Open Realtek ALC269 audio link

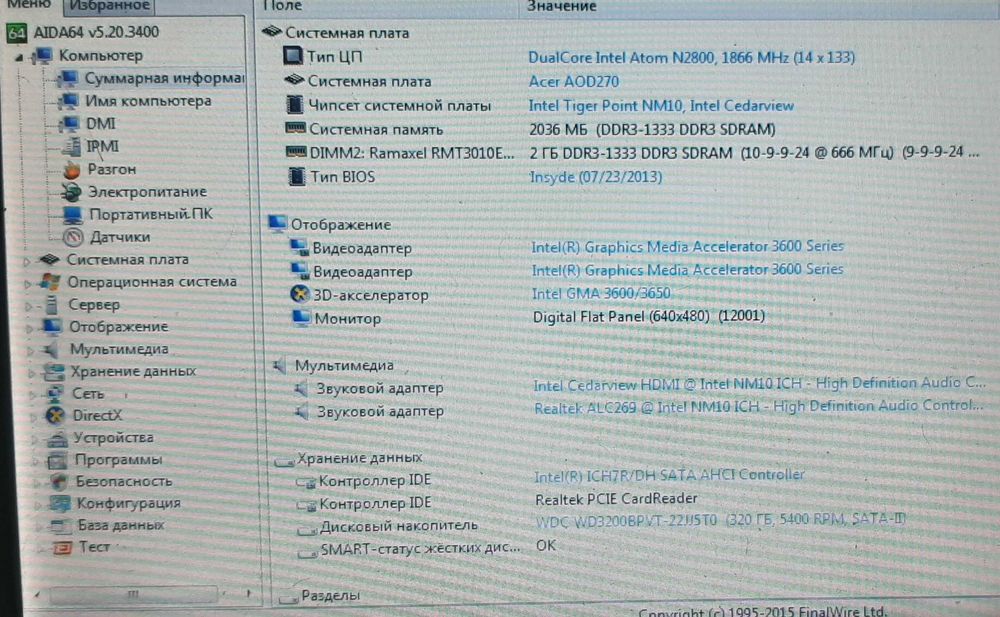[758, 406]
